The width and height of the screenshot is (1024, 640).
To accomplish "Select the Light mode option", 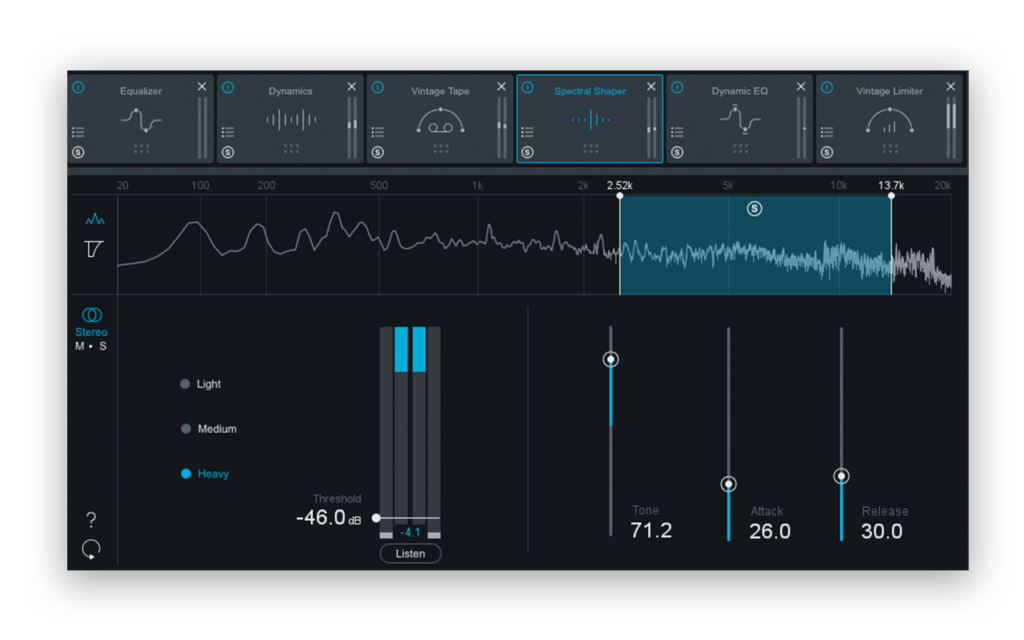I will point(201,384).
